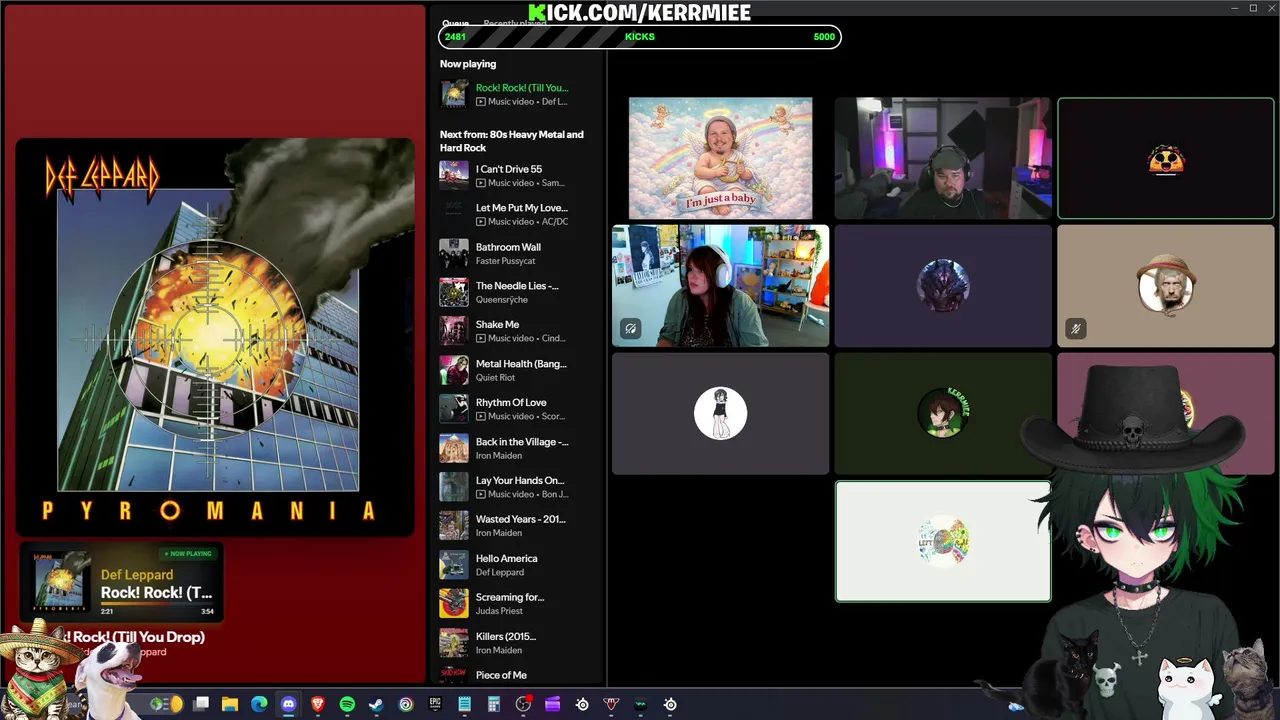The width and height of the screenshot is (1280, 720).
Task: Click music video icon under Let Me Put My Love
Action: (x=481, y=222)
